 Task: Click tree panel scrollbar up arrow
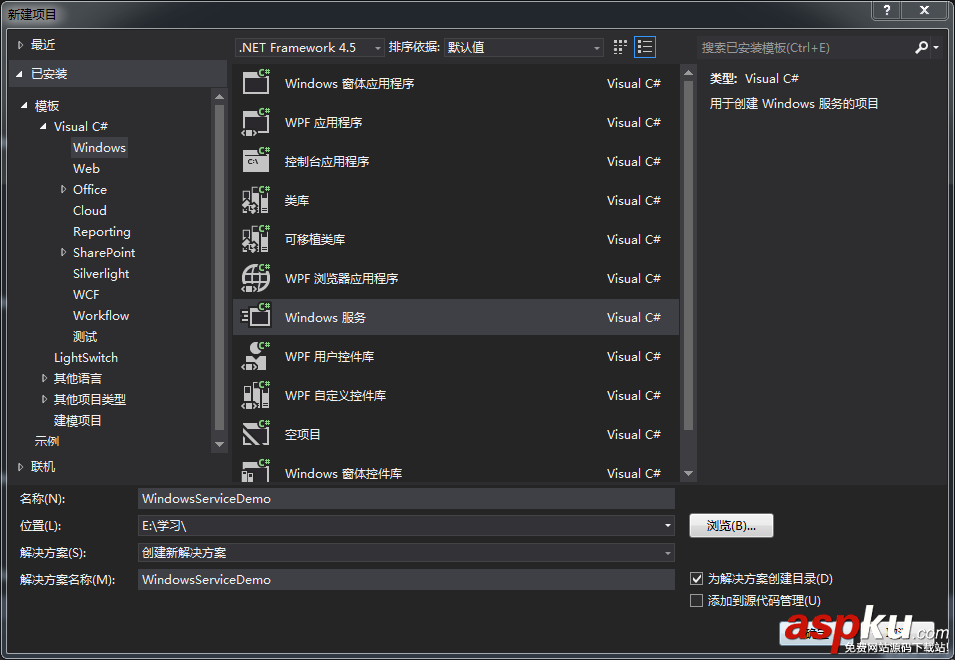[x=219, y=96]
